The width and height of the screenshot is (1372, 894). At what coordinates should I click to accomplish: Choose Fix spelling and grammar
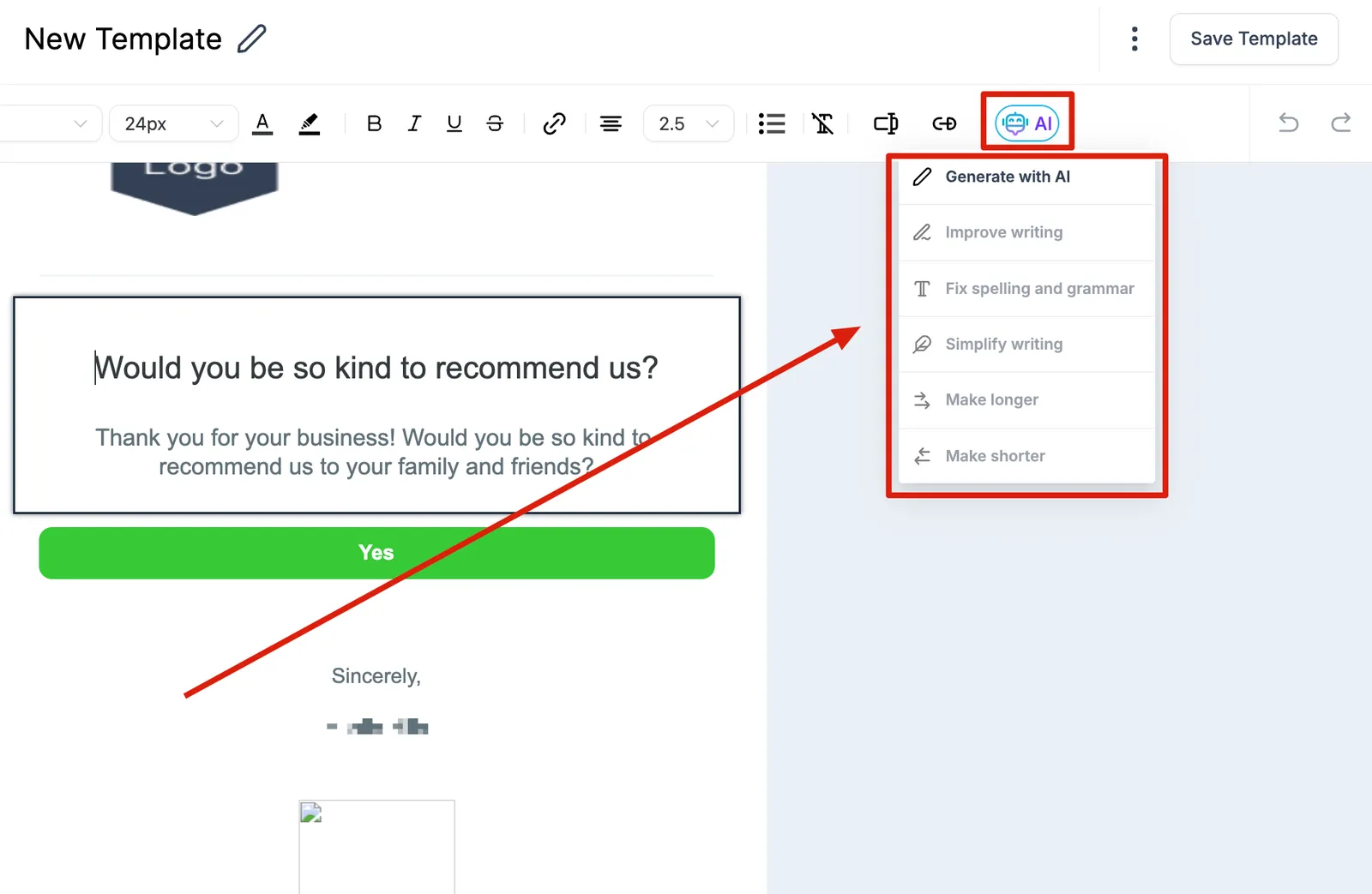click(x=1026, y=289)
